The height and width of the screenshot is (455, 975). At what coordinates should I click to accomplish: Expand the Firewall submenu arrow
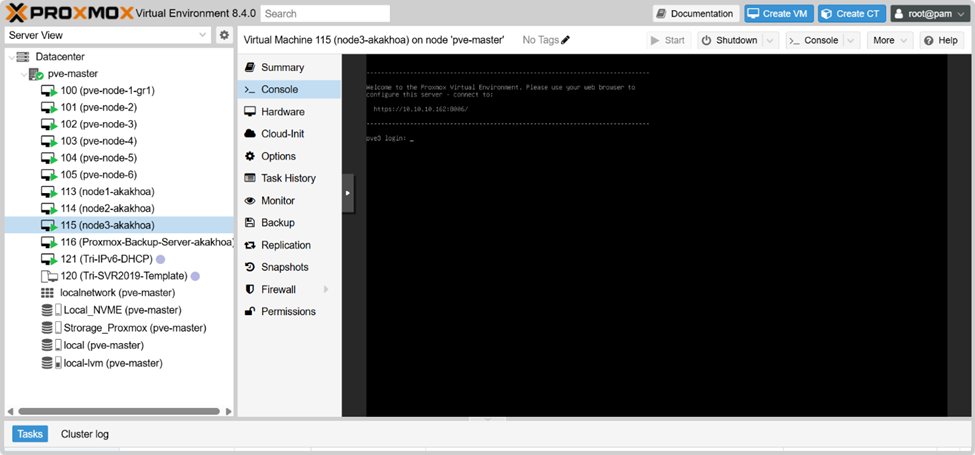pyautogui.click(x=326, y=290)
